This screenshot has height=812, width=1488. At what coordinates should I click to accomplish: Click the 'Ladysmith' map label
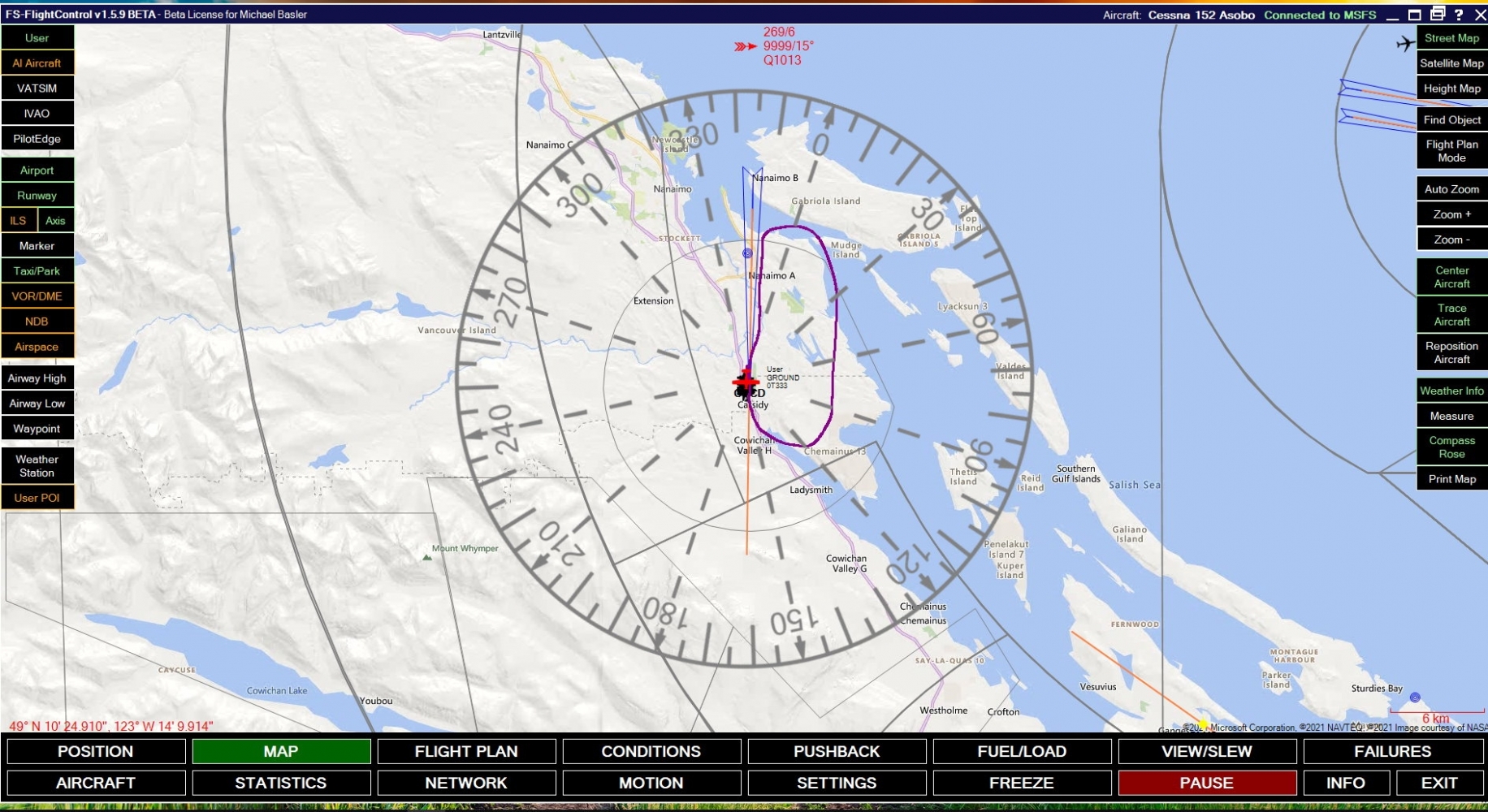tap(811, 490)
